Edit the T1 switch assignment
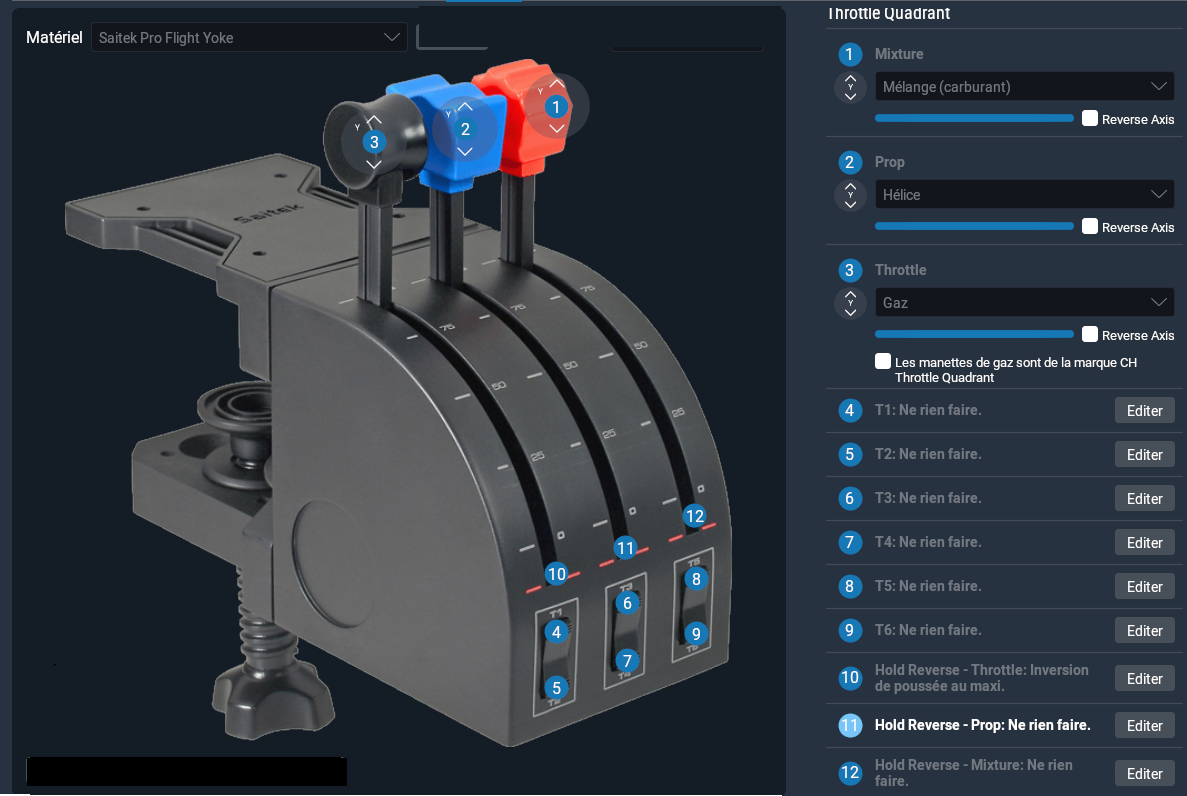 point(1145,410)
